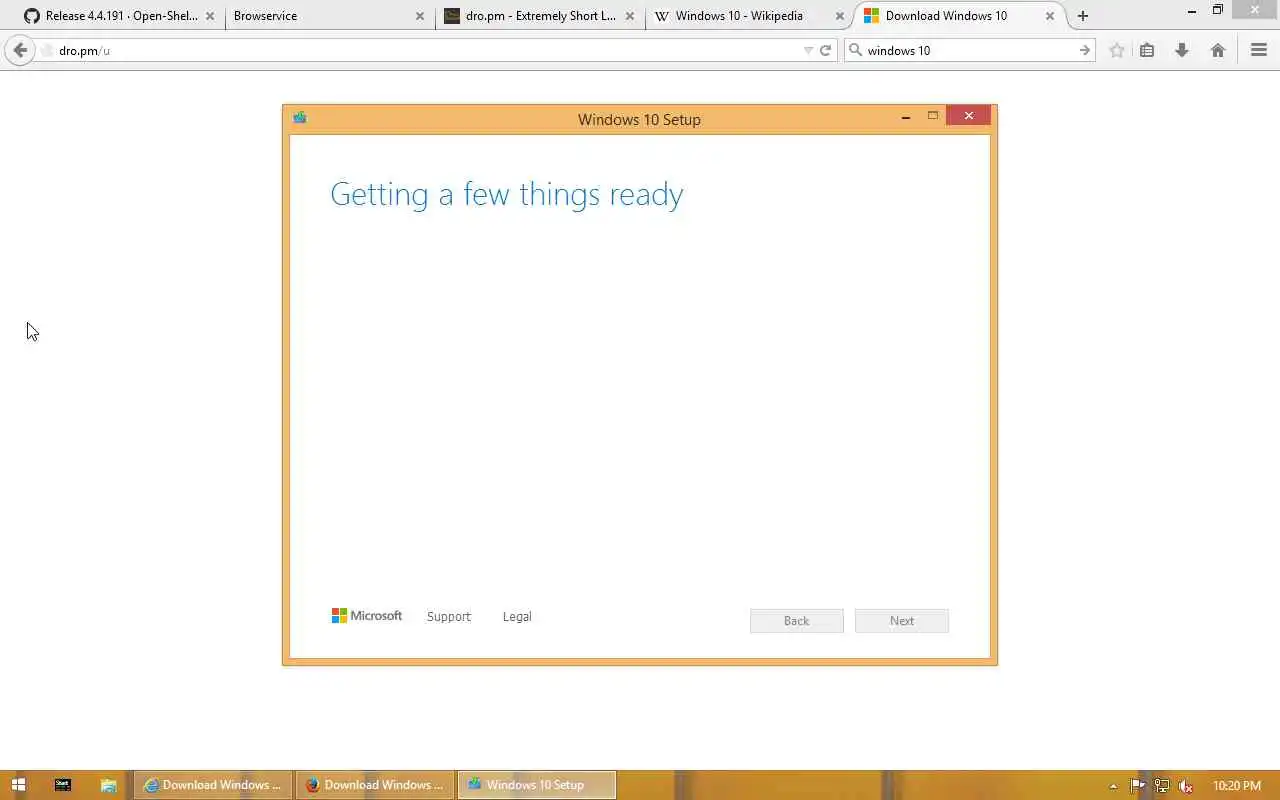Show hidden tray icons arrow
Viewport: 1280px width, 800px height.
[x=1113, y=786]
